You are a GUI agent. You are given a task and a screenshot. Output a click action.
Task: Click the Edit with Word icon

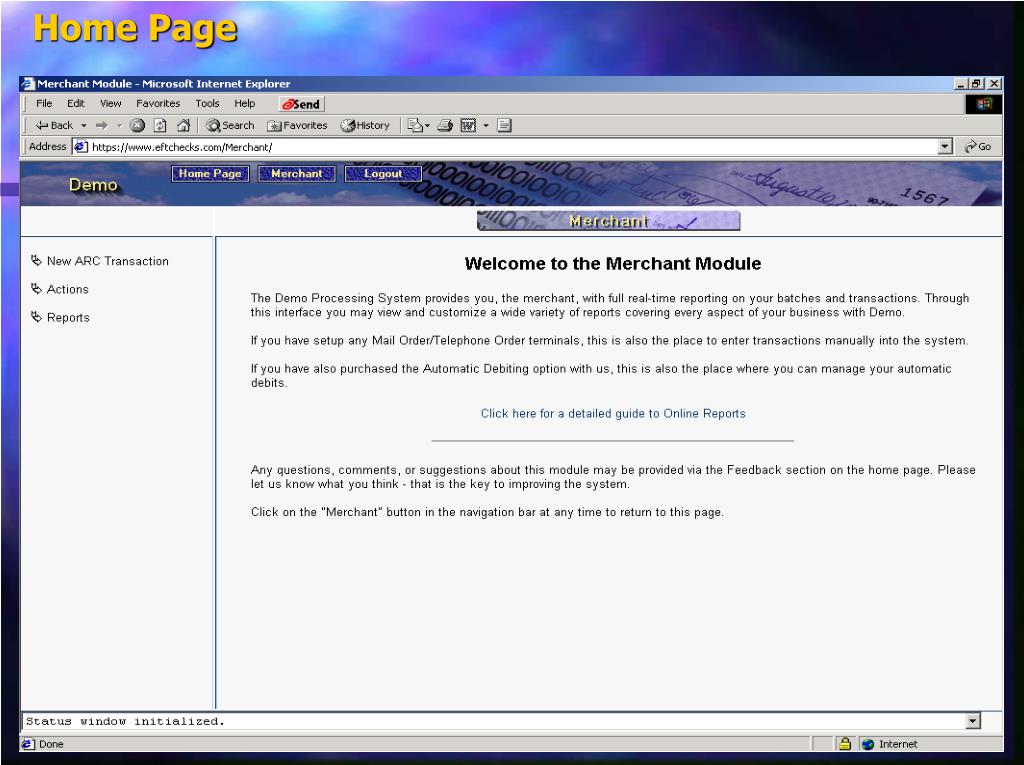point(468,125)
